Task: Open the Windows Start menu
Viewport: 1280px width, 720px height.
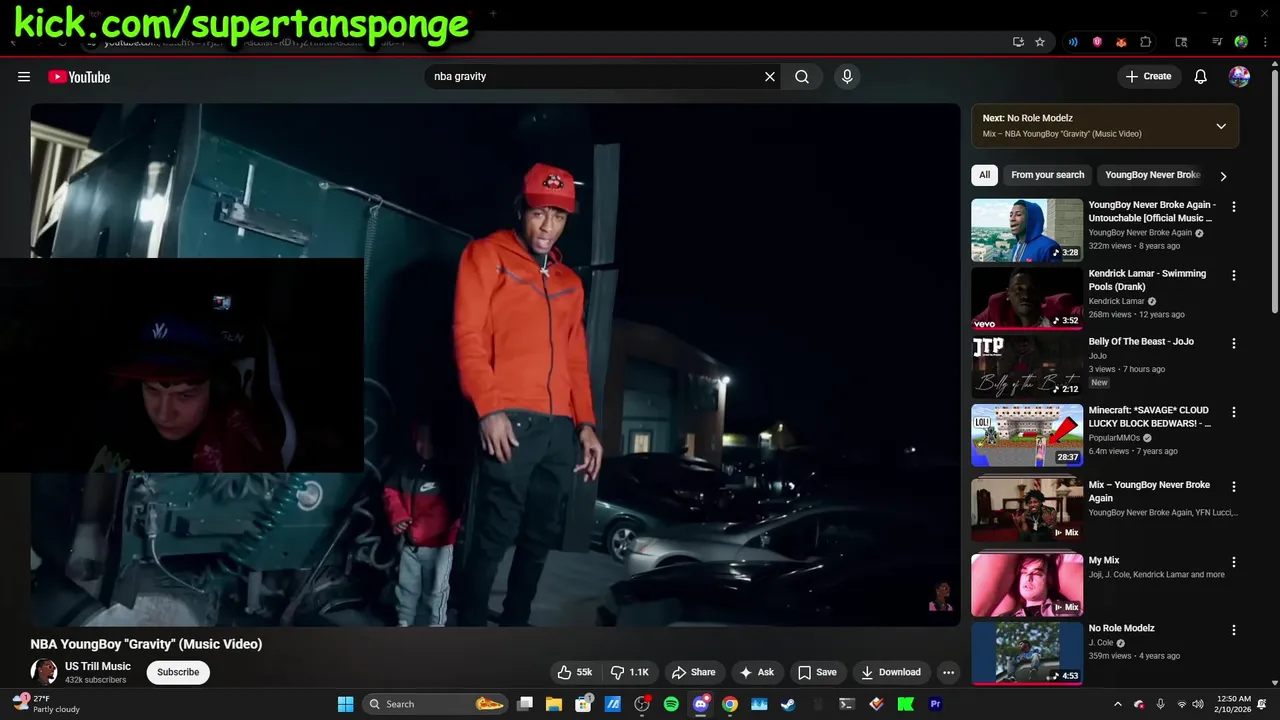Action: coord(345,704)
